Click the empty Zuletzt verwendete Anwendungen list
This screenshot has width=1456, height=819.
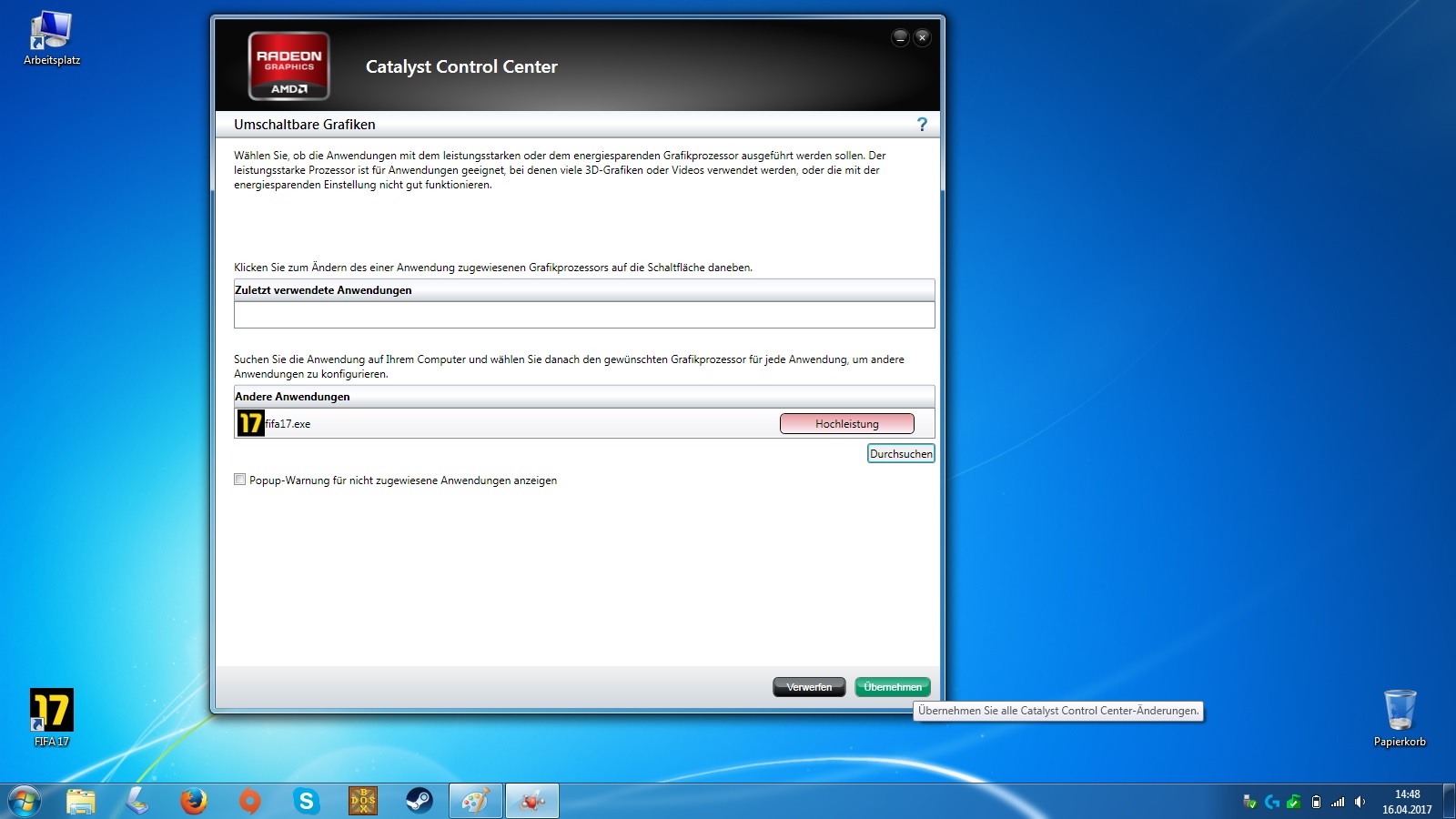tap(583, 315)
